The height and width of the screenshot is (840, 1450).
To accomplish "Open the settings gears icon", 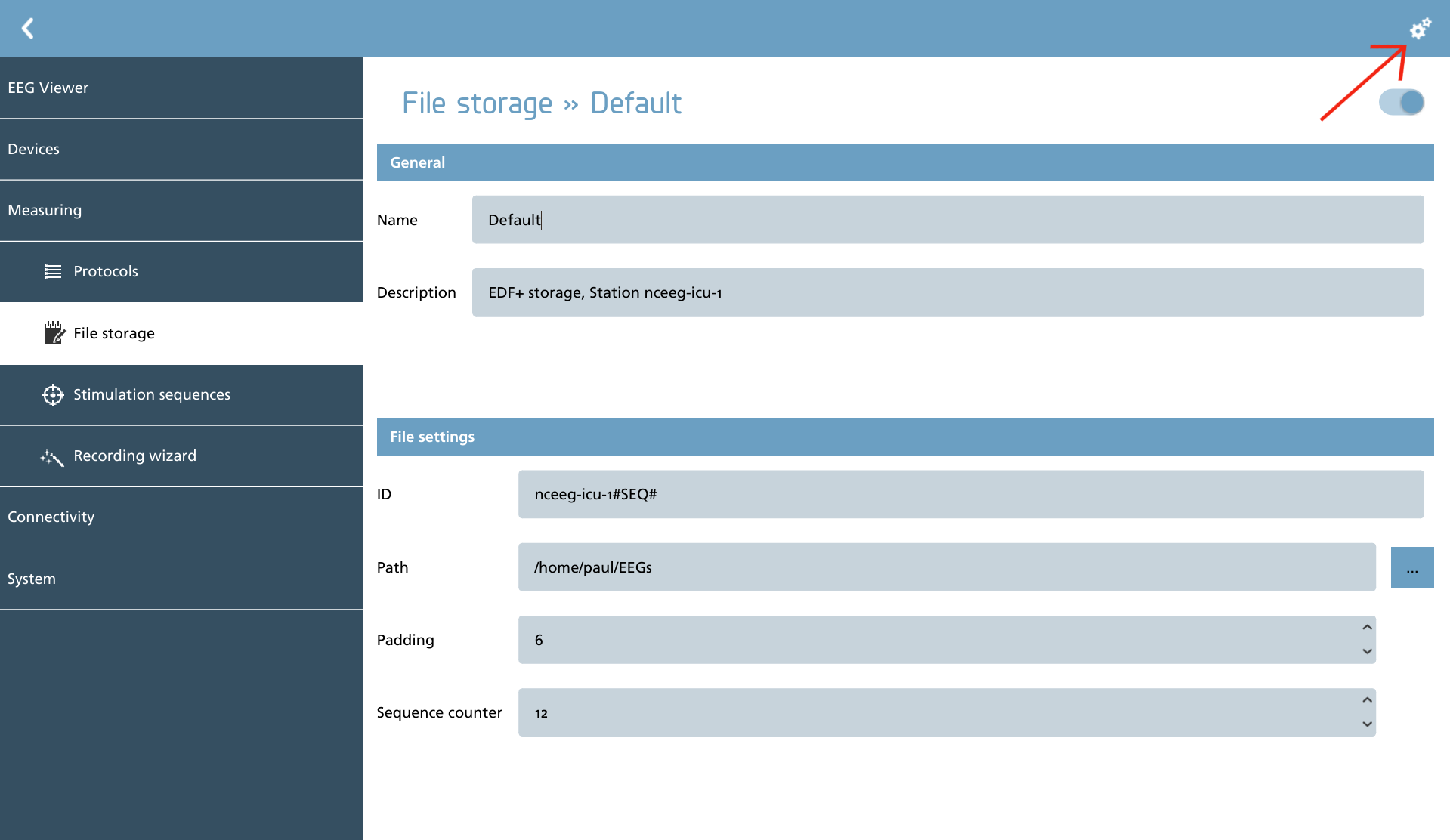I will tap(1421, 29).
